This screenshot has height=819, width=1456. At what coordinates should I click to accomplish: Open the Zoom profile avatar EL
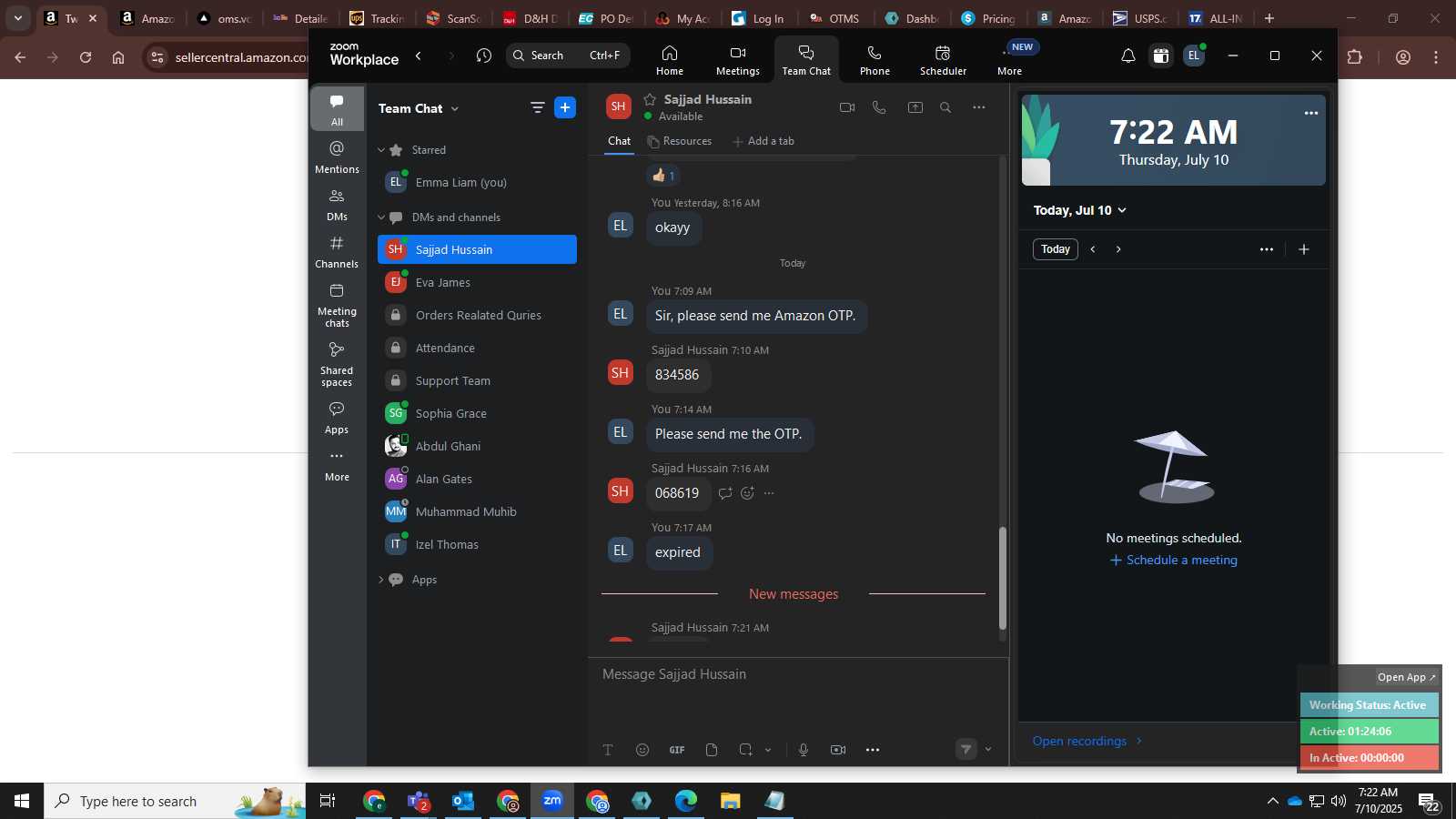point(1194,56)
